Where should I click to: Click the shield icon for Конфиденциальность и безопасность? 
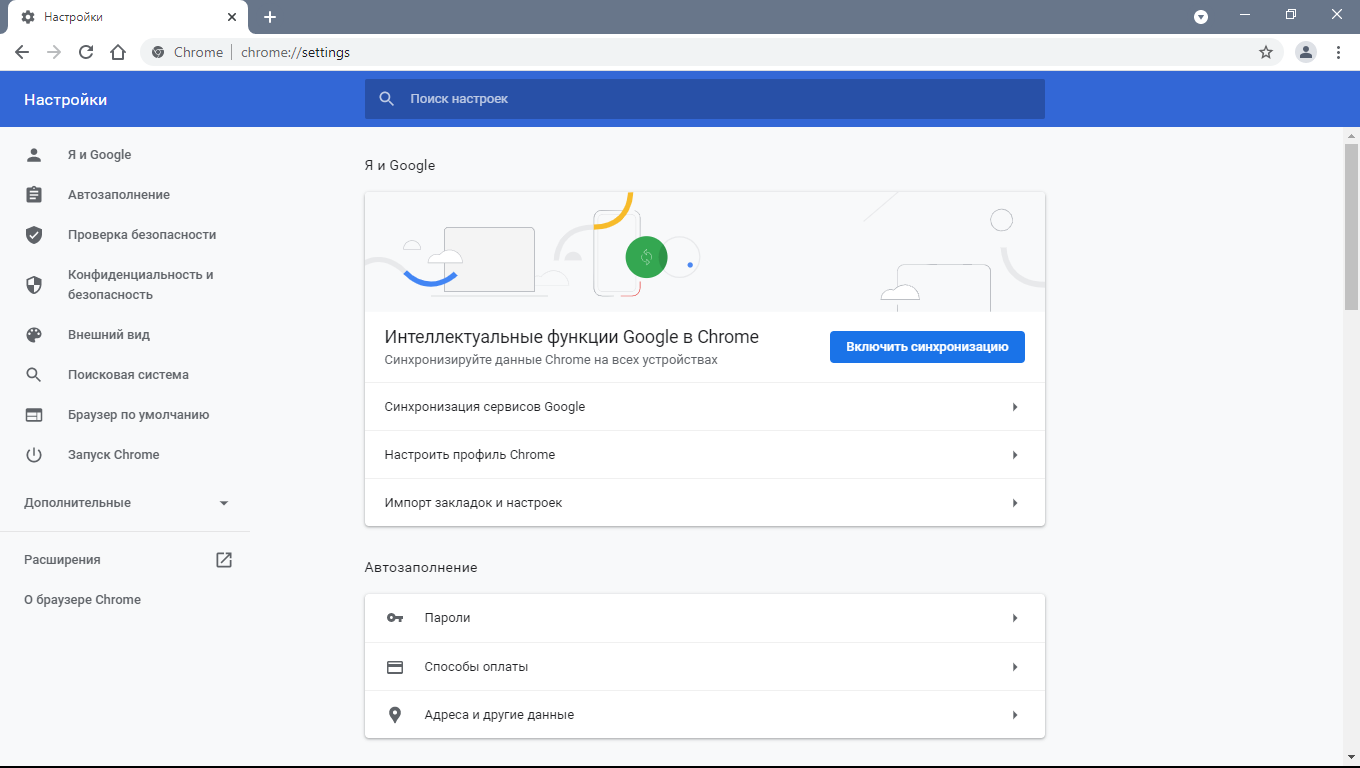[x=34, y=285]
